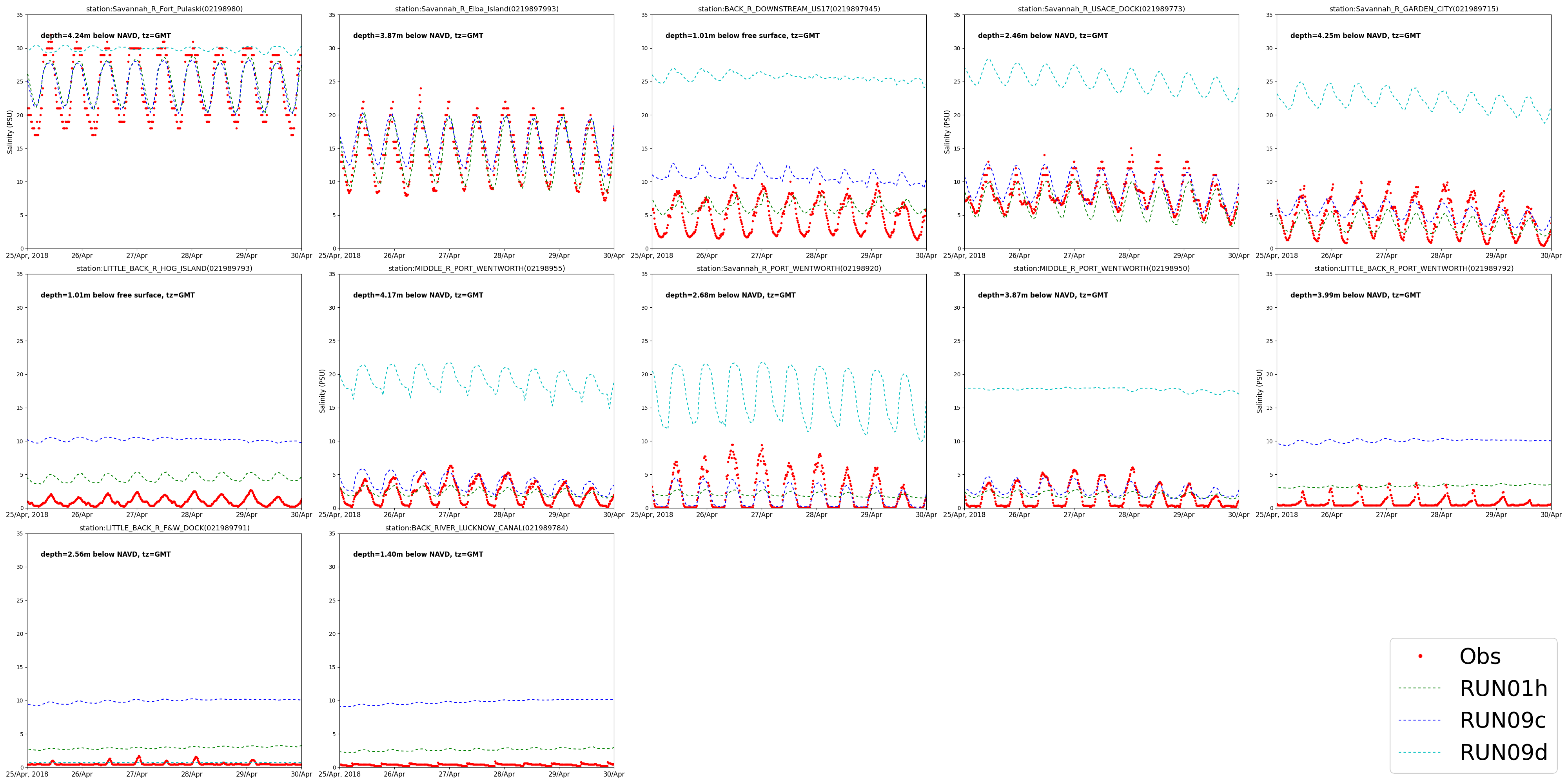This screenshot has height=784, width=1568.
Task: Click the MIDDLE_R_PORT_WENTWORTH(02198950) plot title
Action: (x=1101, y=269)
